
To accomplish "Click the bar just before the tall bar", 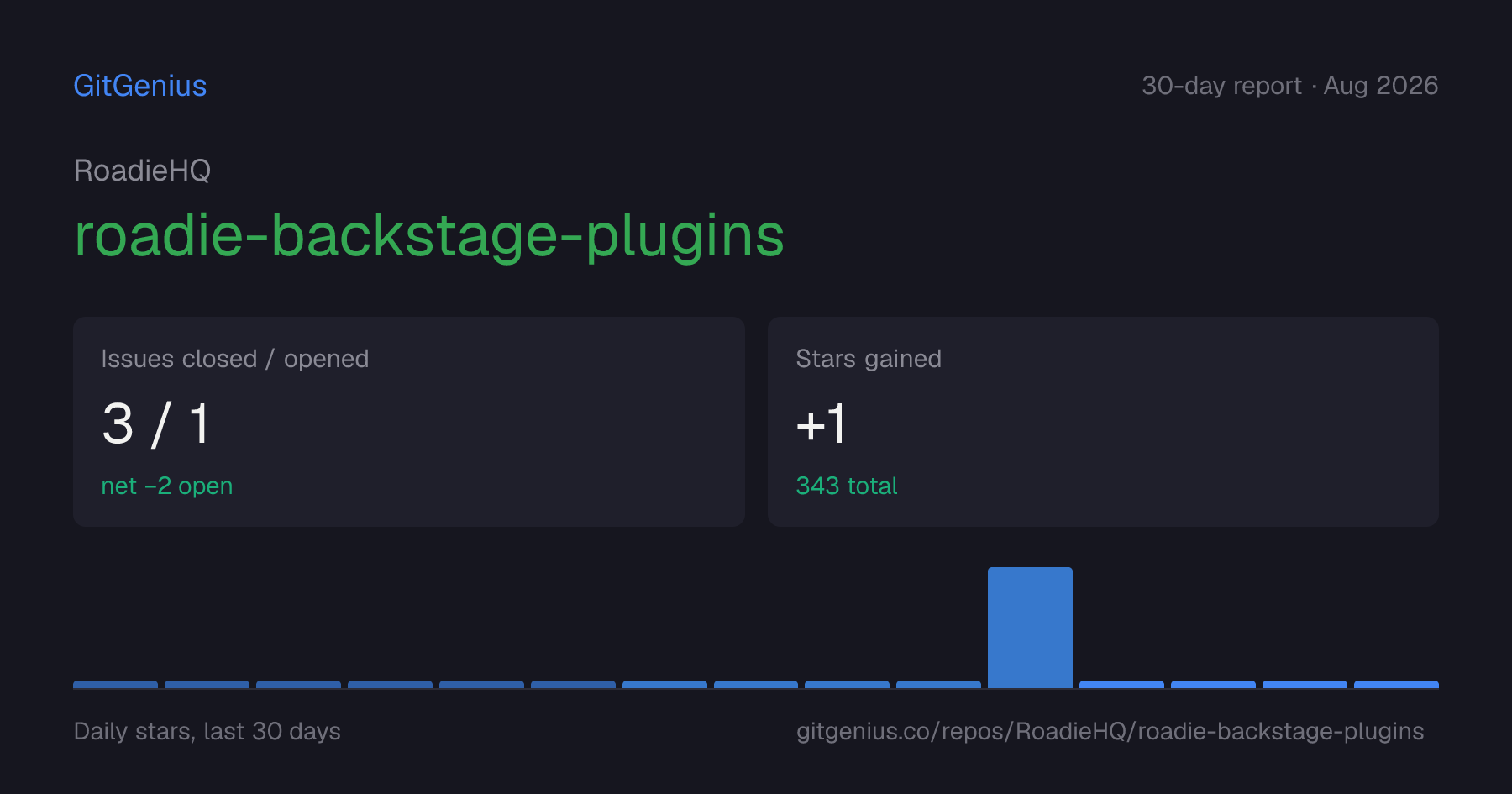I will click(938, 685).
